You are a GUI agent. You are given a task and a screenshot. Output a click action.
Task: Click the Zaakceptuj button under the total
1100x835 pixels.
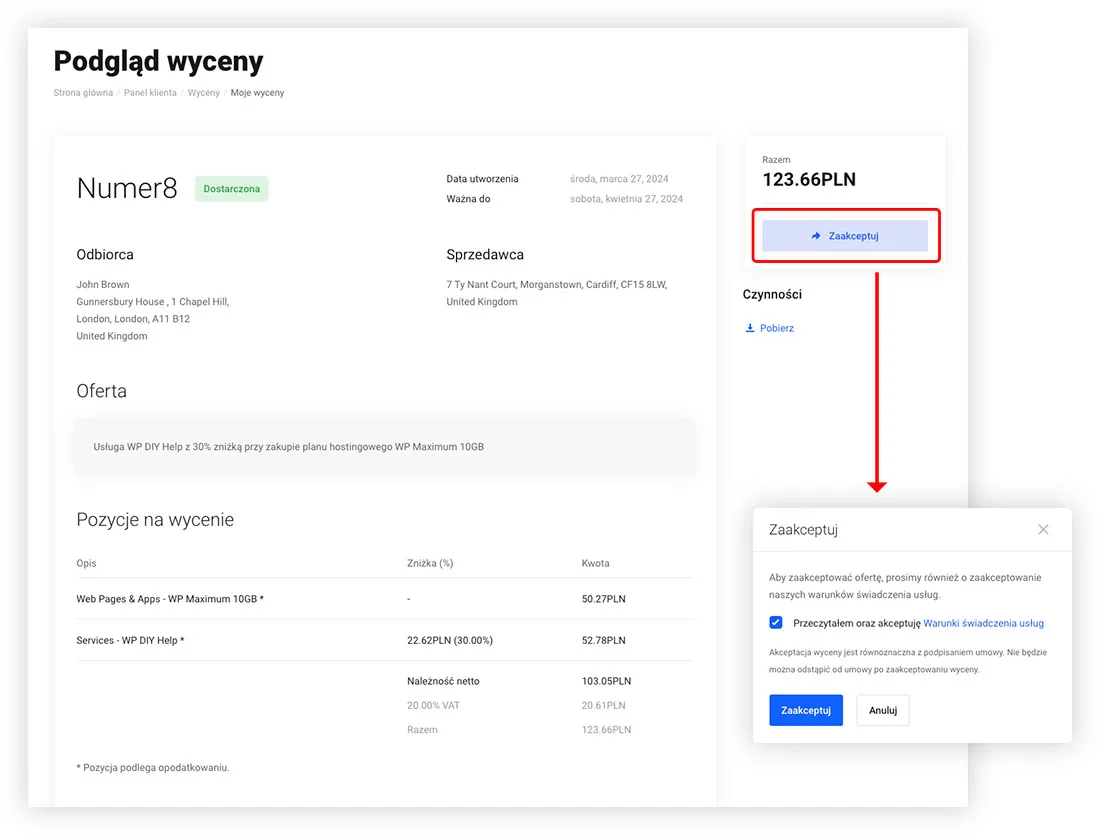(845, 236)
